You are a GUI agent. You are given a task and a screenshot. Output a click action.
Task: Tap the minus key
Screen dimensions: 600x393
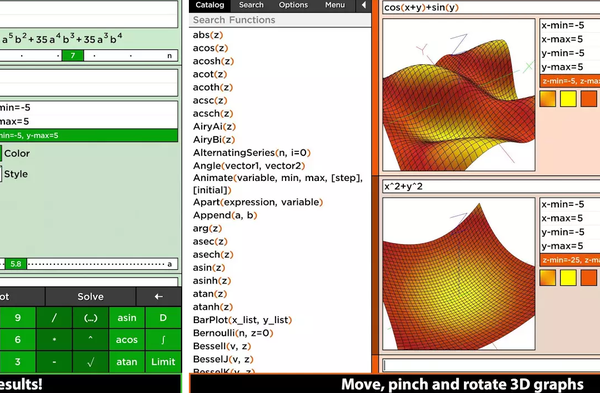(x=54, y=361)
